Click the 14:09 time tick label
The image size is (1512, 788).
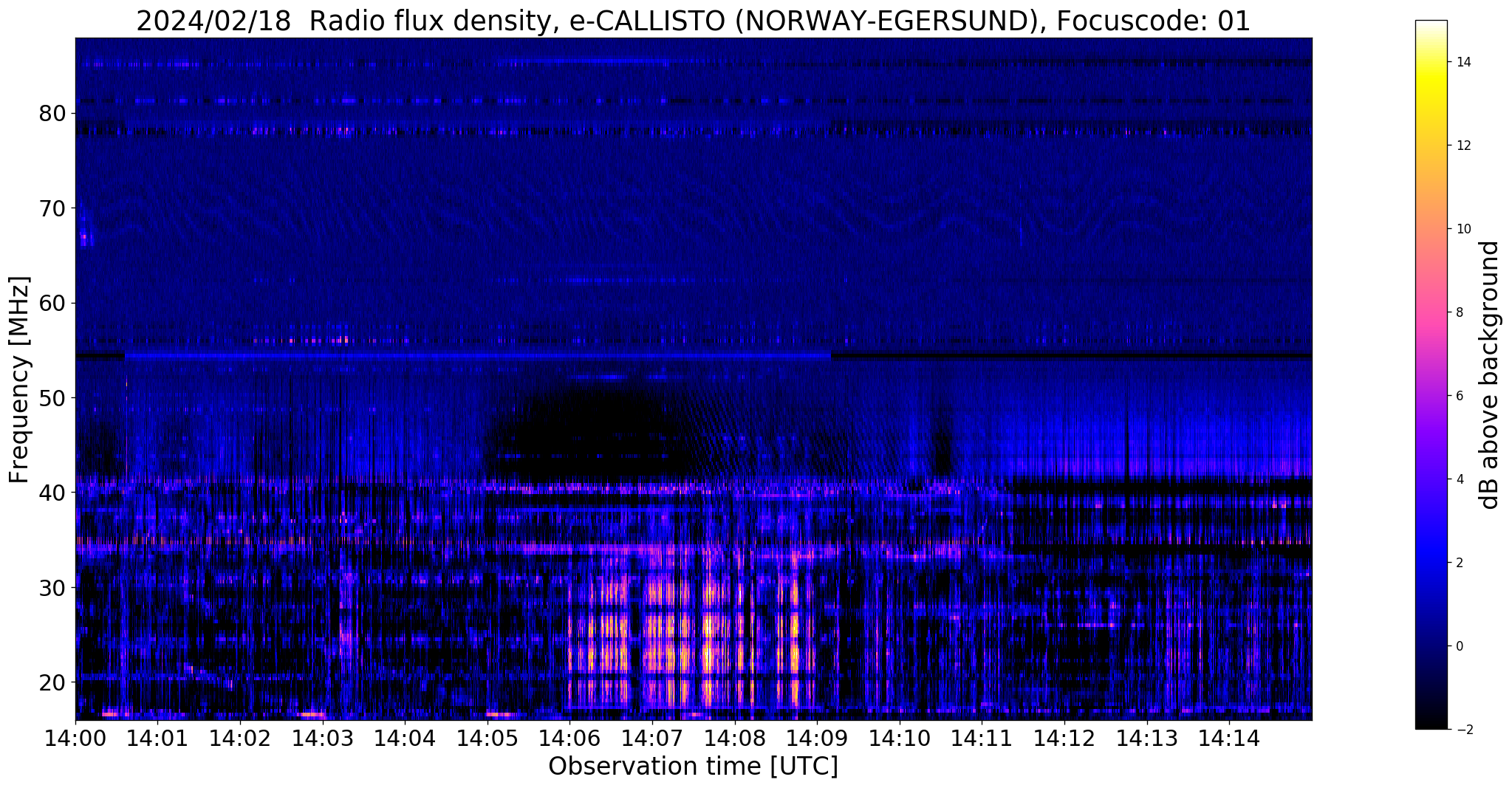[x=817, y=738]
